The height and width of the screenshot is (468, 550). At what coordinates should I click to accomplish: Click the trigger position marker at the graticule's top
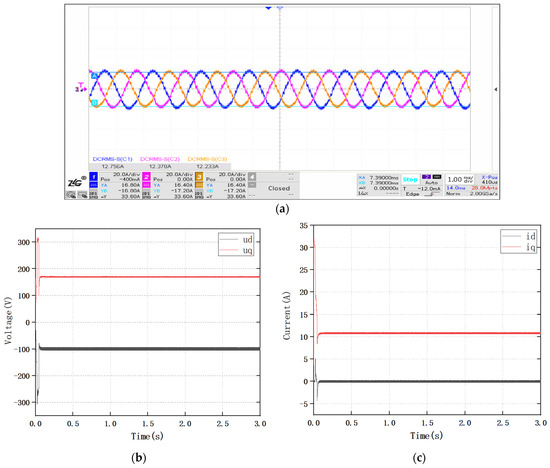coord(268,7)
